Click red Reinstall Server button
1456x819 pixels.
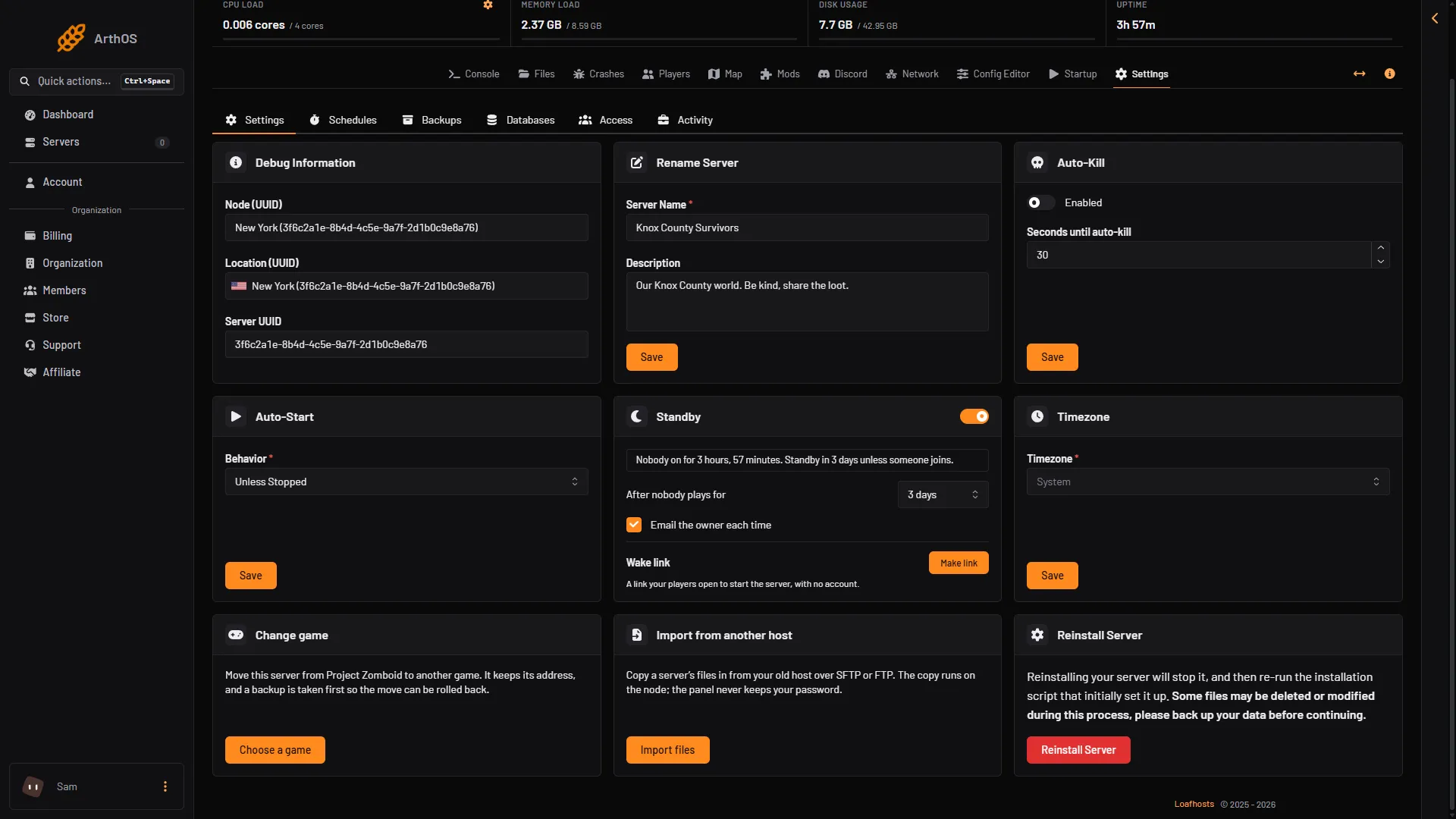pyautogui.click(x=1078, y=750)
